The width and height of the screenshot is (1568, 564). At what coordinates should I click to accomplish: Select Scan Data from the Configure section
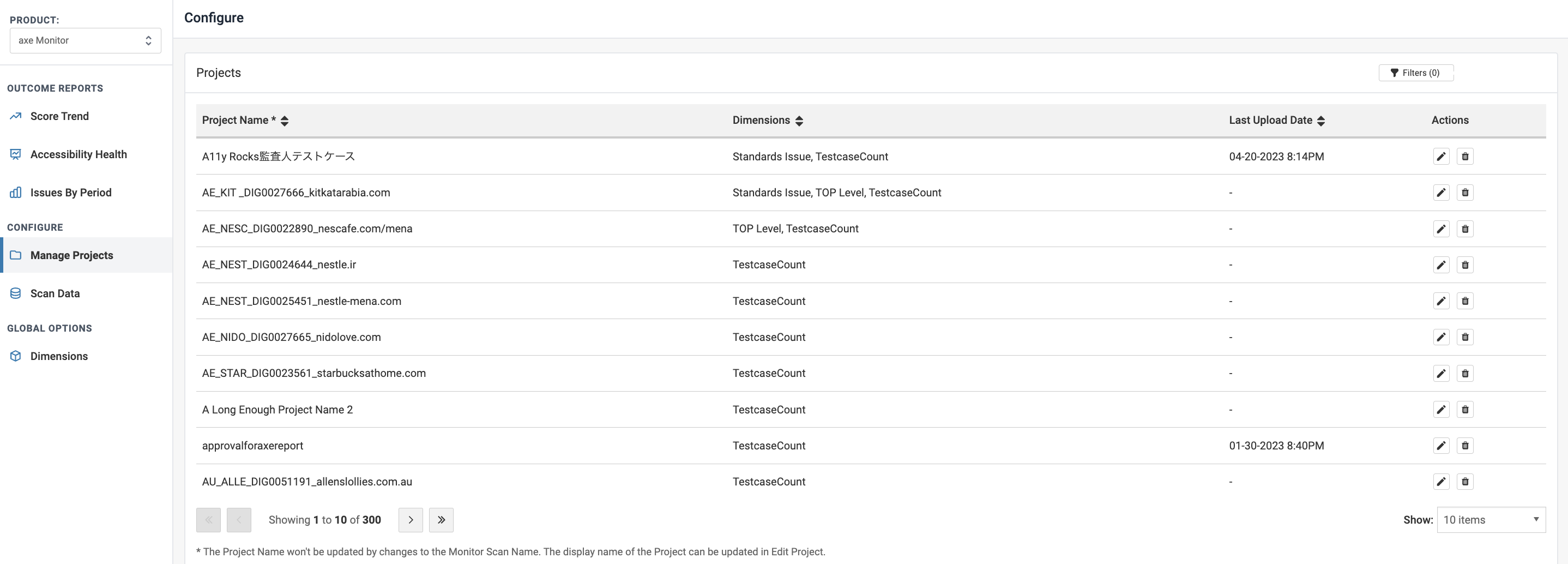click(55, 293)
